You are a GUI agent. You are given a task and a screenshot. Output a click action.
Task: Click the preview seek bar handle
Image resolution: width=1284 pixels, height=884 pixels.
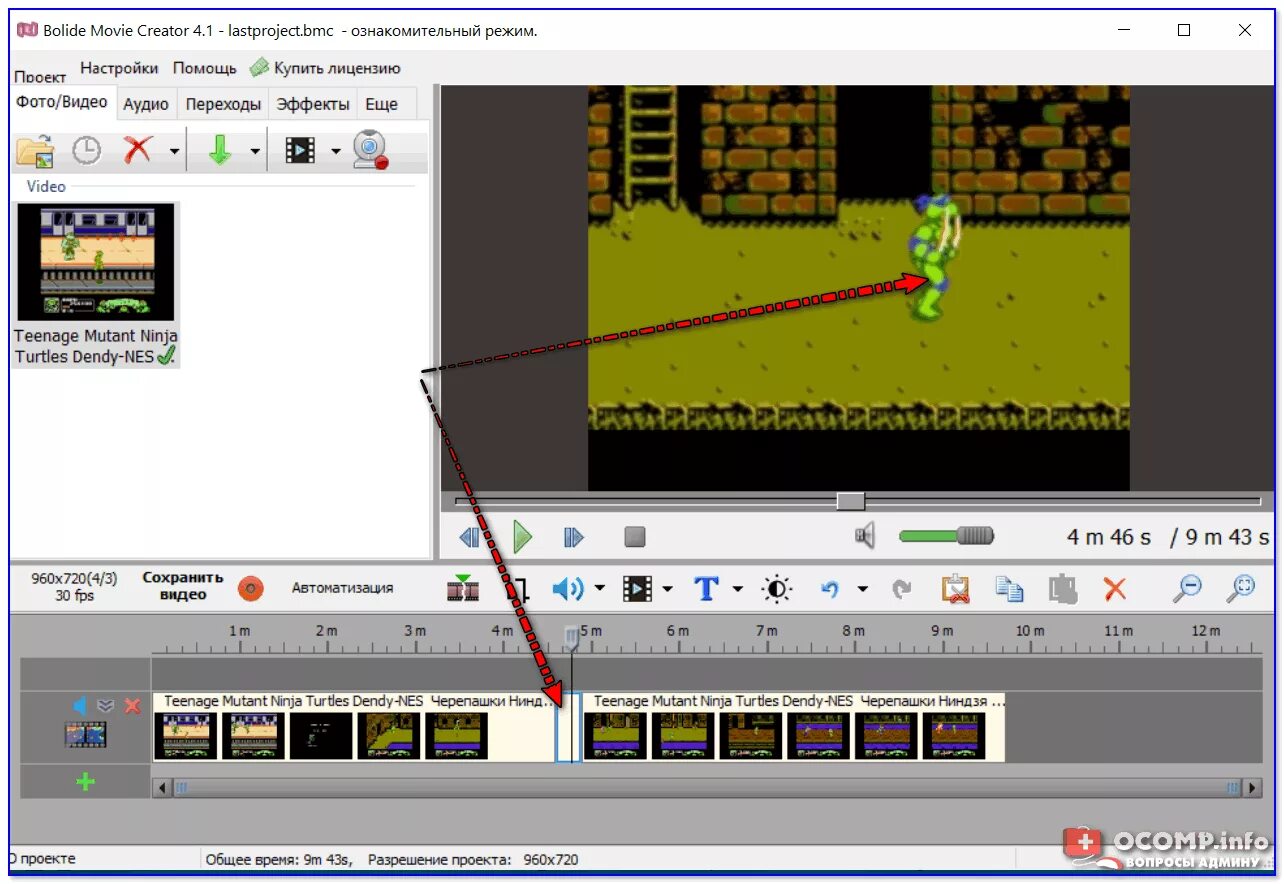[851, 501]
